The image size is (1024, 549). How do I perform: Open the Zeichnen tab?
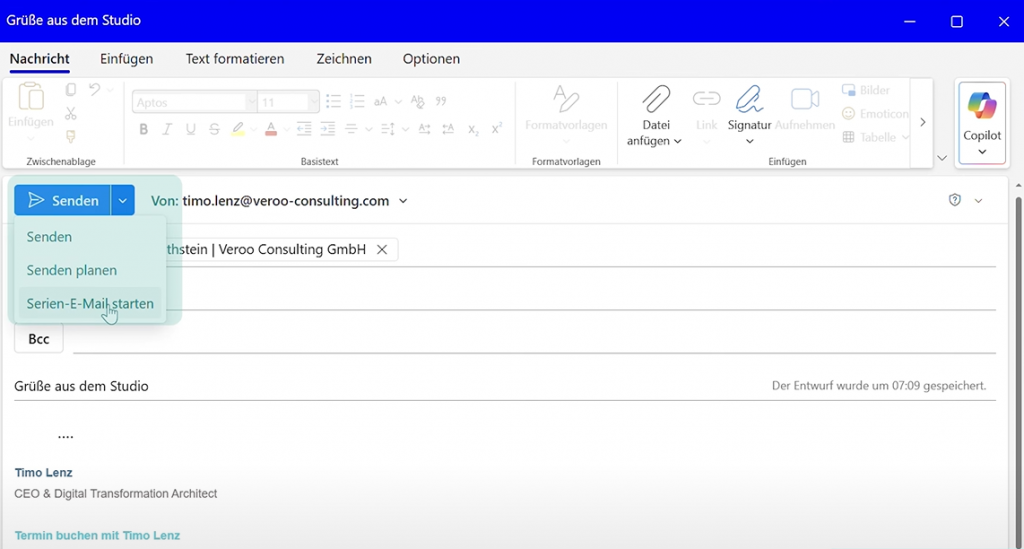pyautogui.click(x=344, y=59)
